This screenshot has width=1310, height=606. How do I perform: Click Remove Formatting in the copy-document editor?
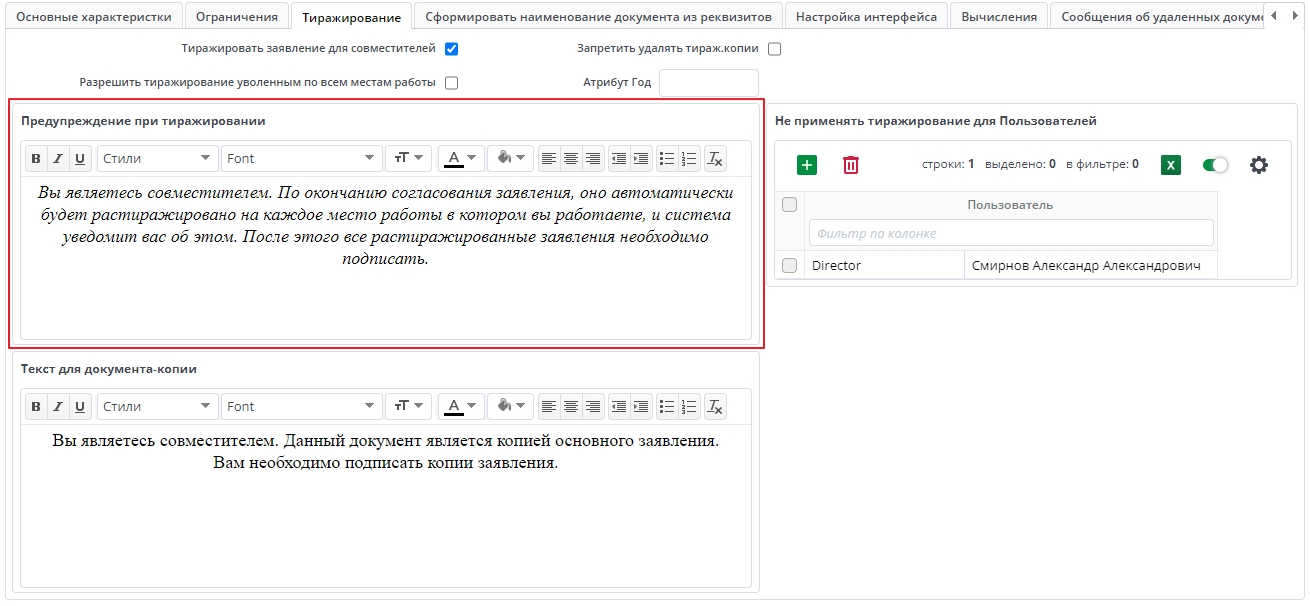pyautogui.click(x=715, y=406)
